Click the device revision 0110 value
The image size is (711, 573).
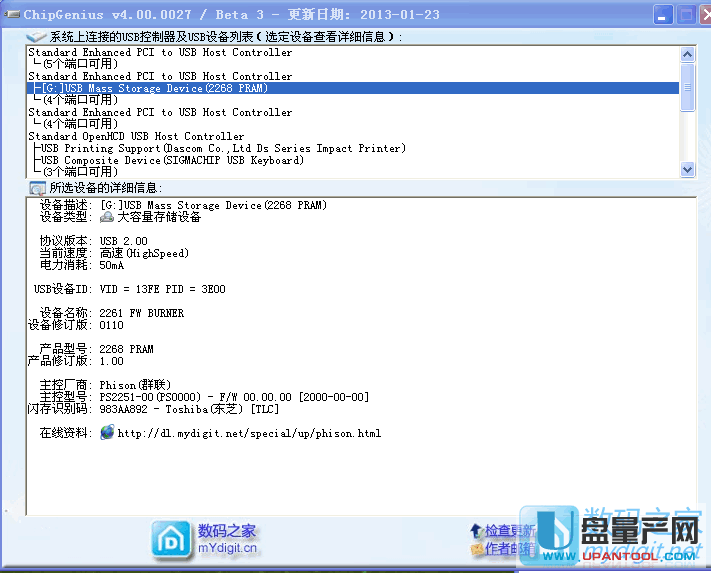point(112,325)
